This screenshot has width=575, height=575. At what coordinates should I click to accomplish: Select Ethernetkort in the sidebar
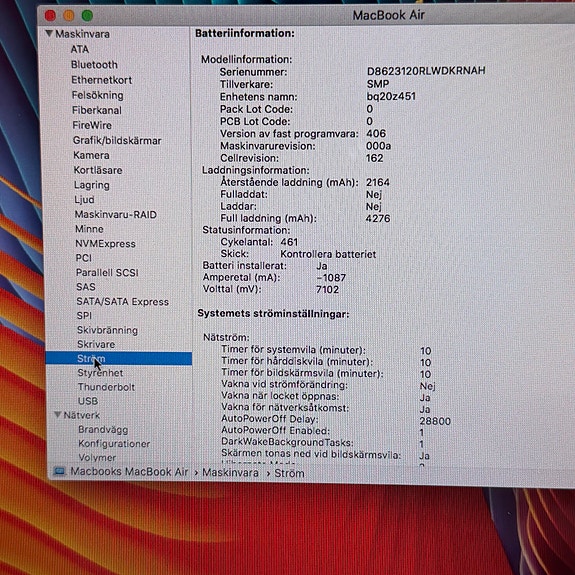[102, 80]
